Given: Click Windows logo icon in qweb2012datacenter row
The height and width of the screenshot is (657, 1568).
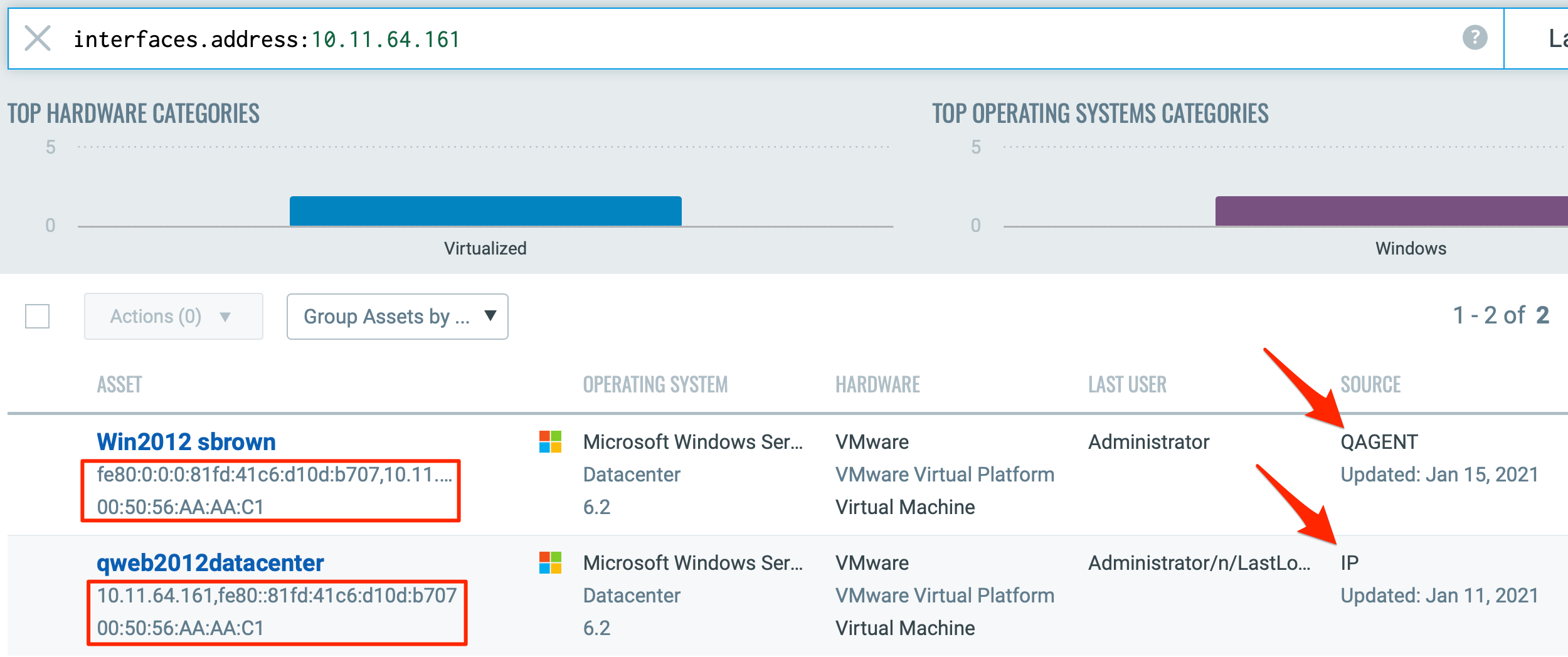Looking at the screenshot, I should [x=550, y=563].
